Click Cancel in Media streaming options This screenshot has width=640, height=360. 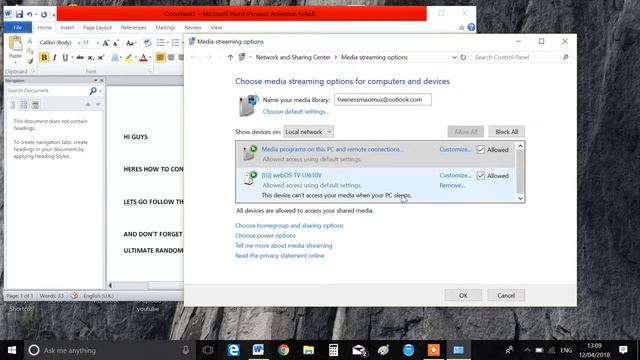[506, 296]
